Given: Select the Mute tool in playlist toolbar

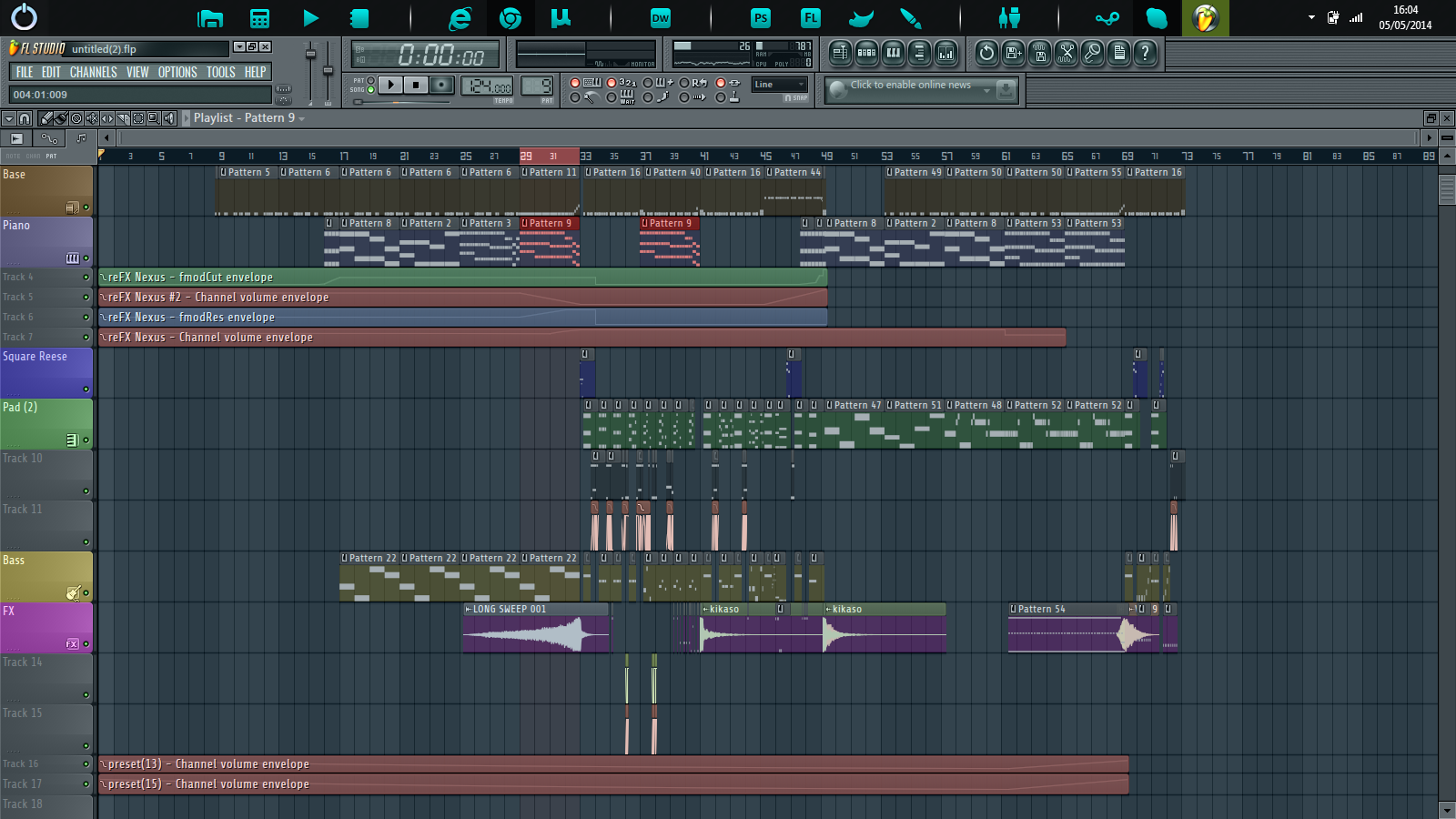Looking at the screenshot, I should [92, 118].
